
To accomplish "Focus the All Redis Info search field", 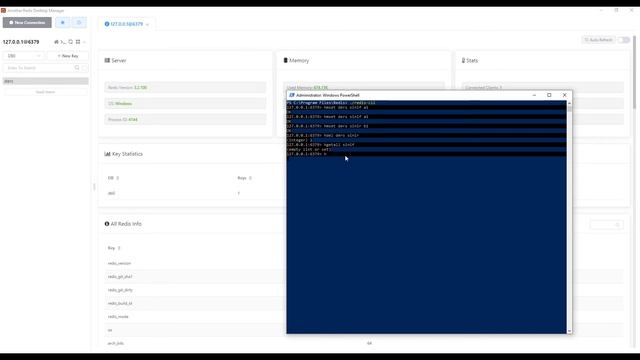I will coord(606,224).
